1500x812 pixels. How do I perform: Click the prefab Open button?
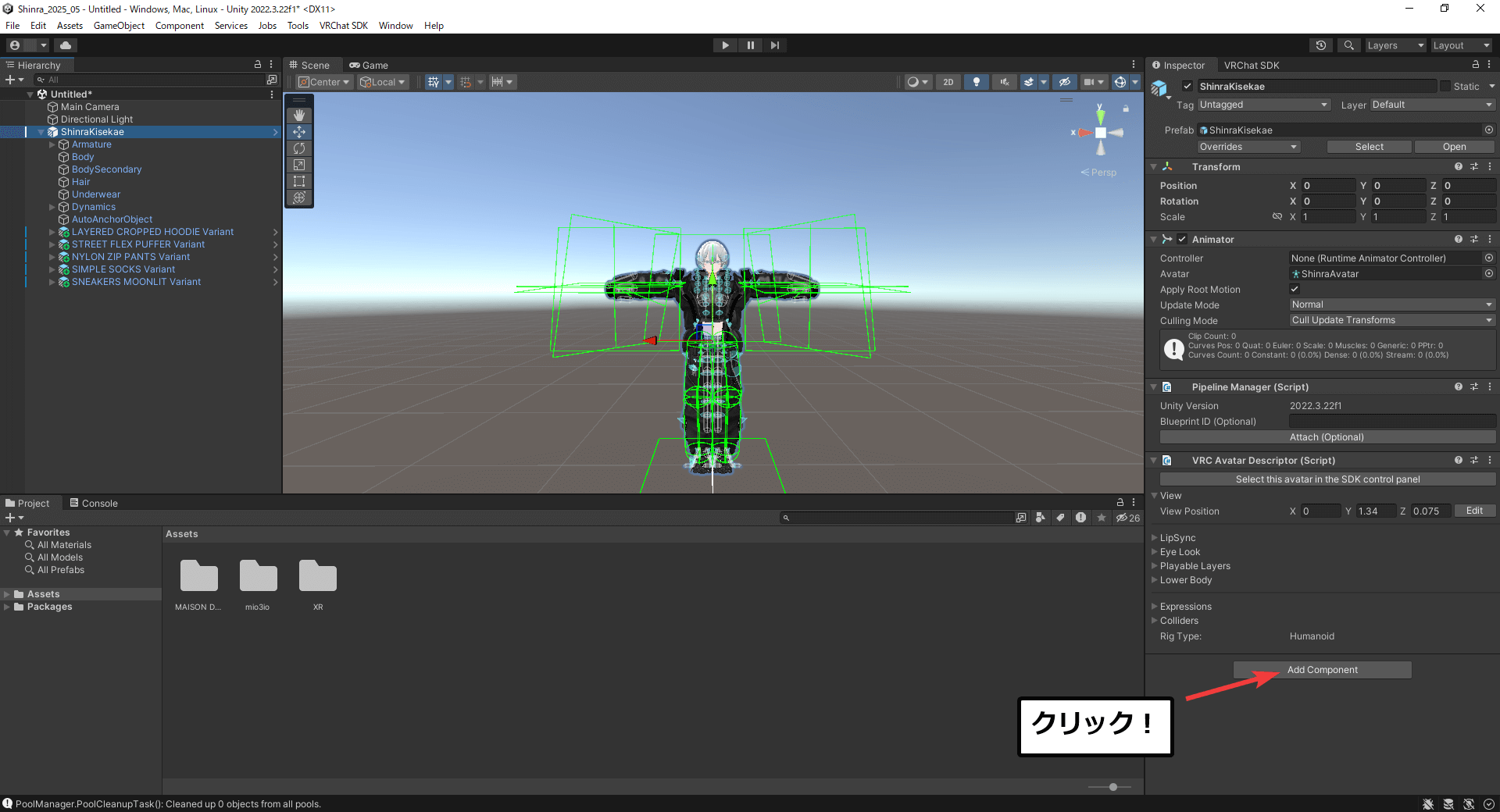pos(1455,147)
